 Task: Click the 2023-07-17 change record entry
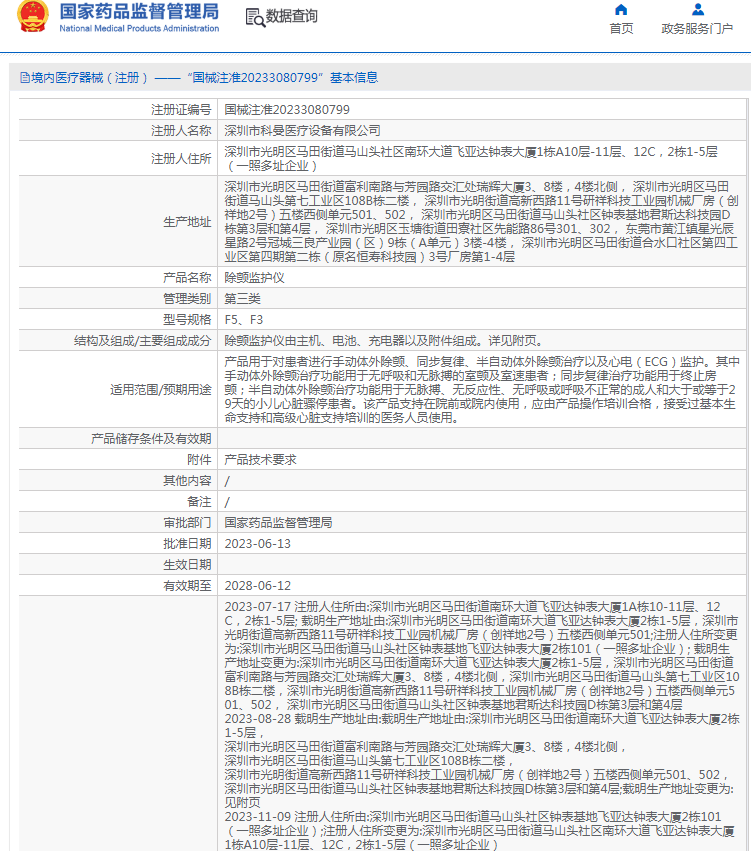pyautogui.click(x=482, y=656)
